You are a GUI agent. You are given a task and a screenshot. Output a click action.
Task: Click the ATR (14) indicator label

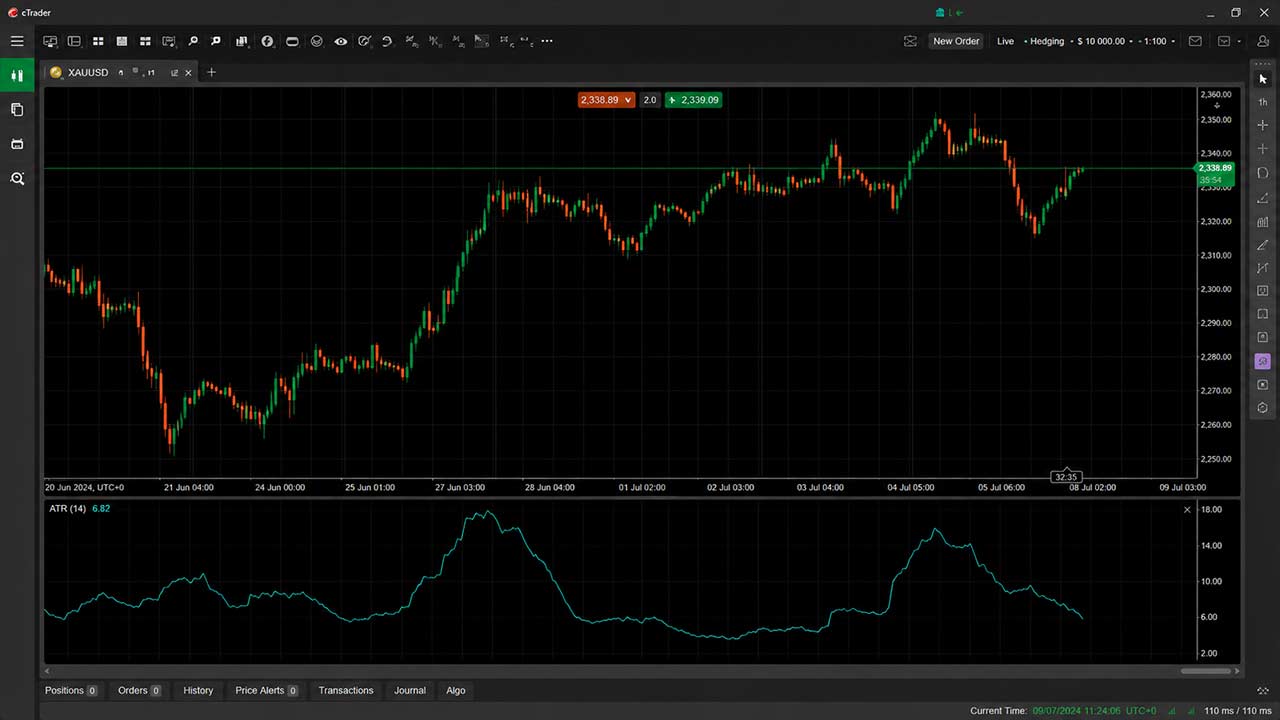point(67,509)
